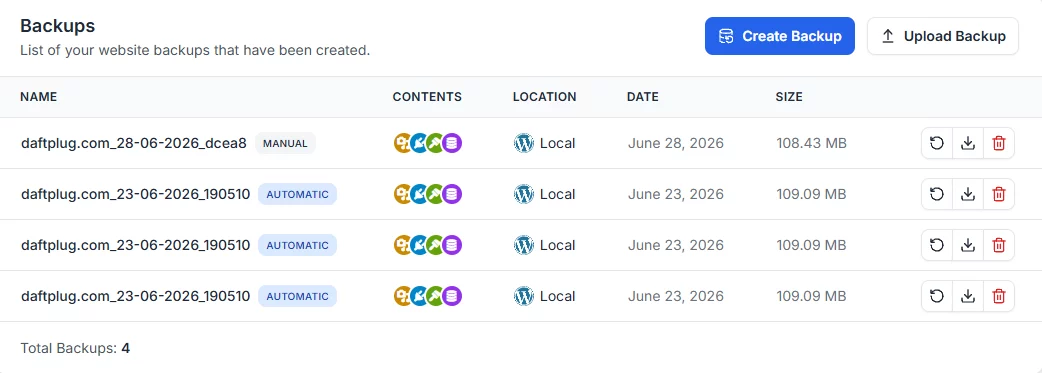Viewport: 1042px width, 373px height.
Task: Restore the first automatic 190510 backup
Action: [x=937, y=194]
